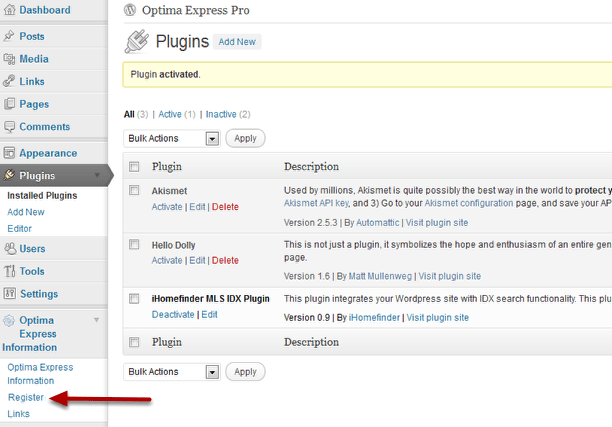Click the Posts pushpin icon

coord(9,36)
